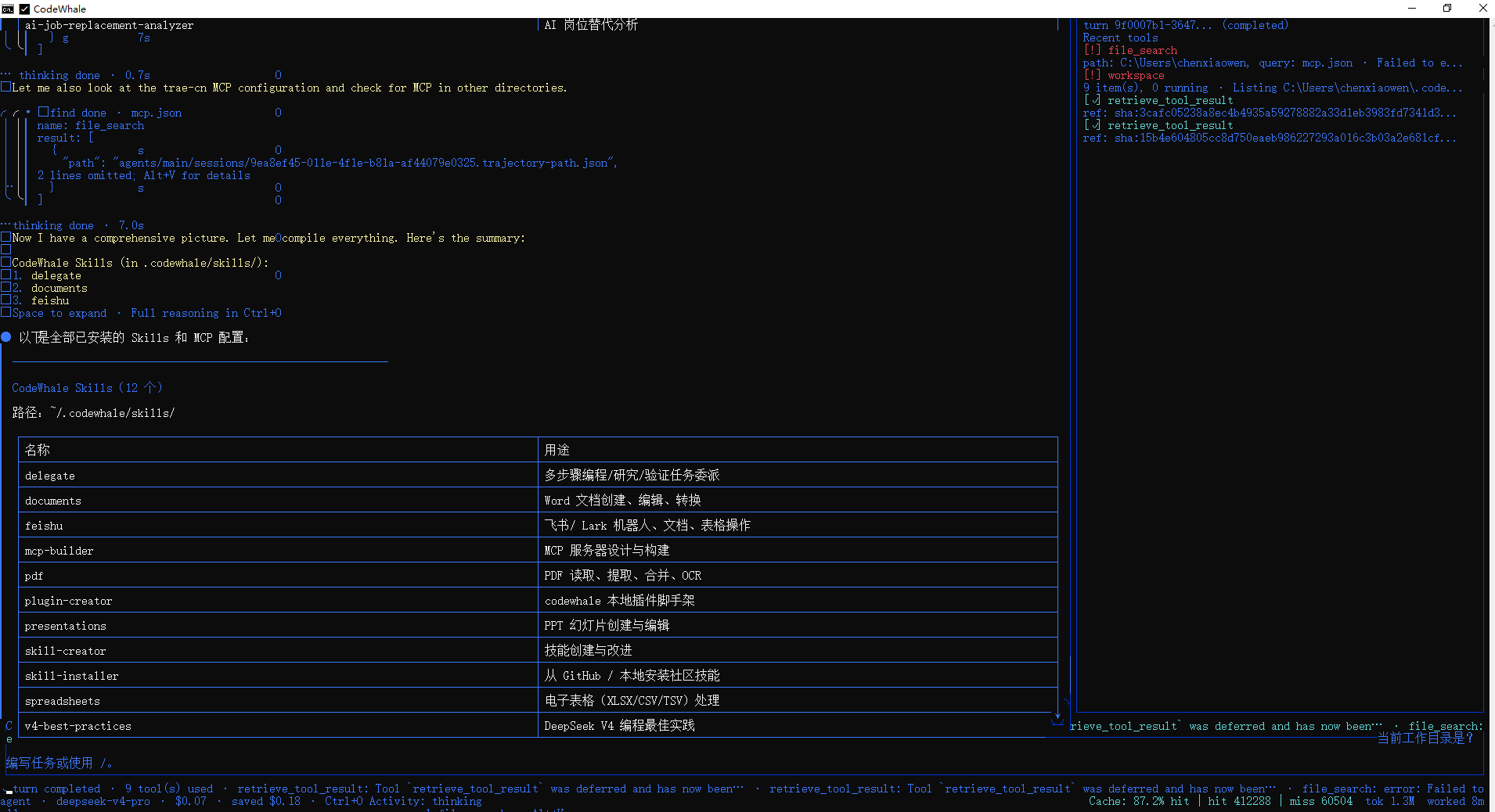The image size is (1495, 812).
Task: Click the second [✓] retrieve_tool_result marker
Action: (x=1092, y=125)
